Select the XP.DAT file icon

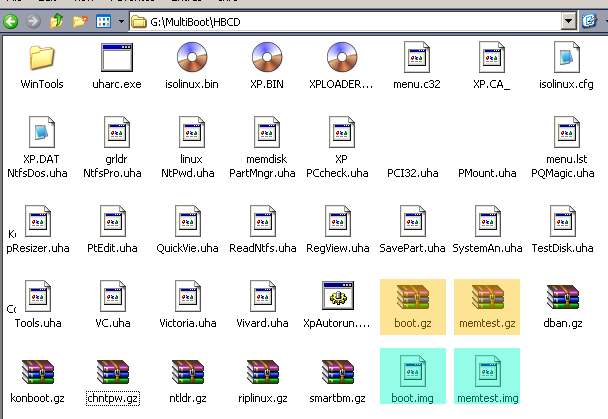41,132
